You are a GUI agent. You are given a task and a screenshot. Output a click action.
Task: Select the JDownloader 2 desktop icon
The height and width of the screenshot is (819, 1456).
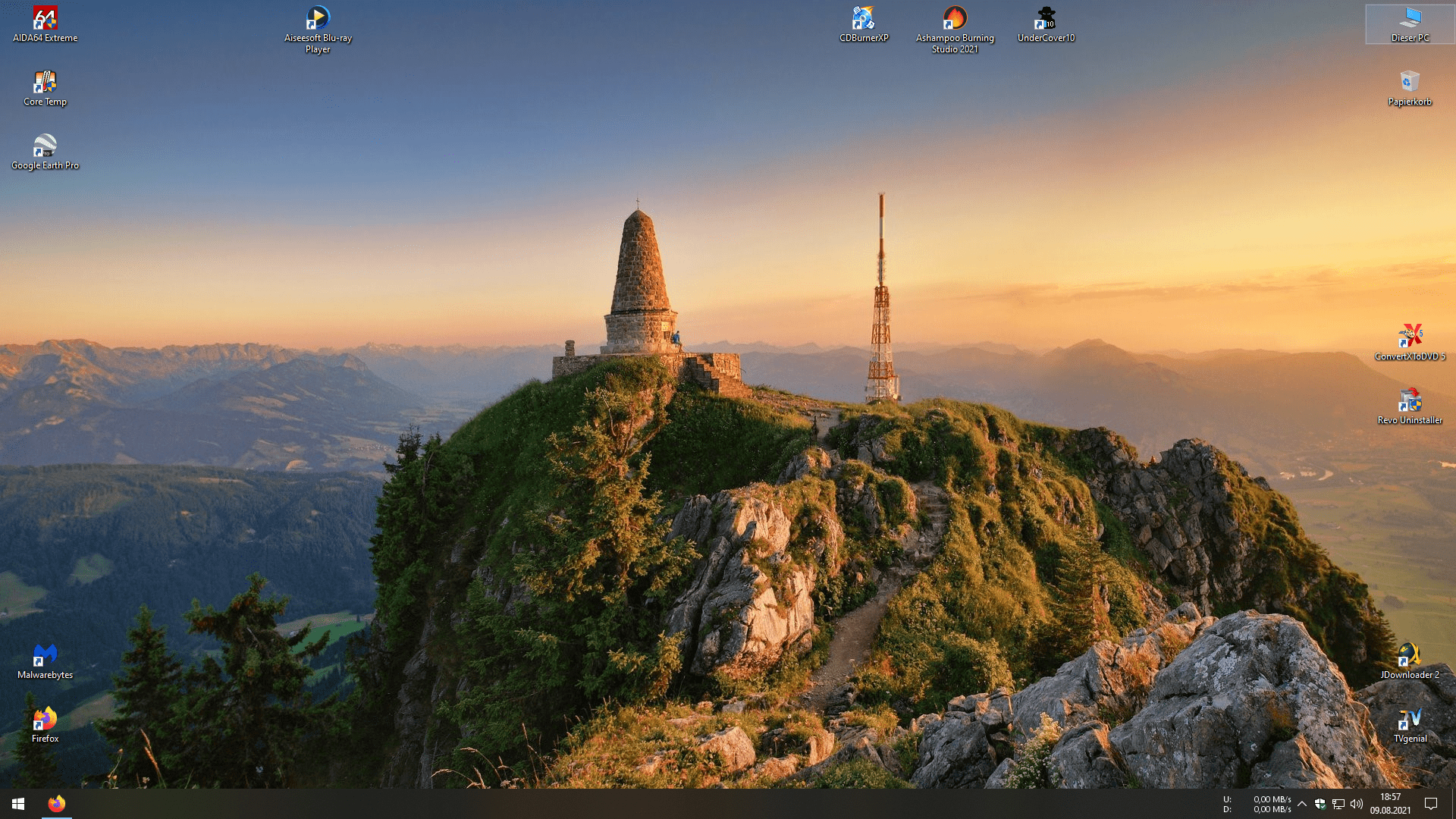[x=1410, y=656]
